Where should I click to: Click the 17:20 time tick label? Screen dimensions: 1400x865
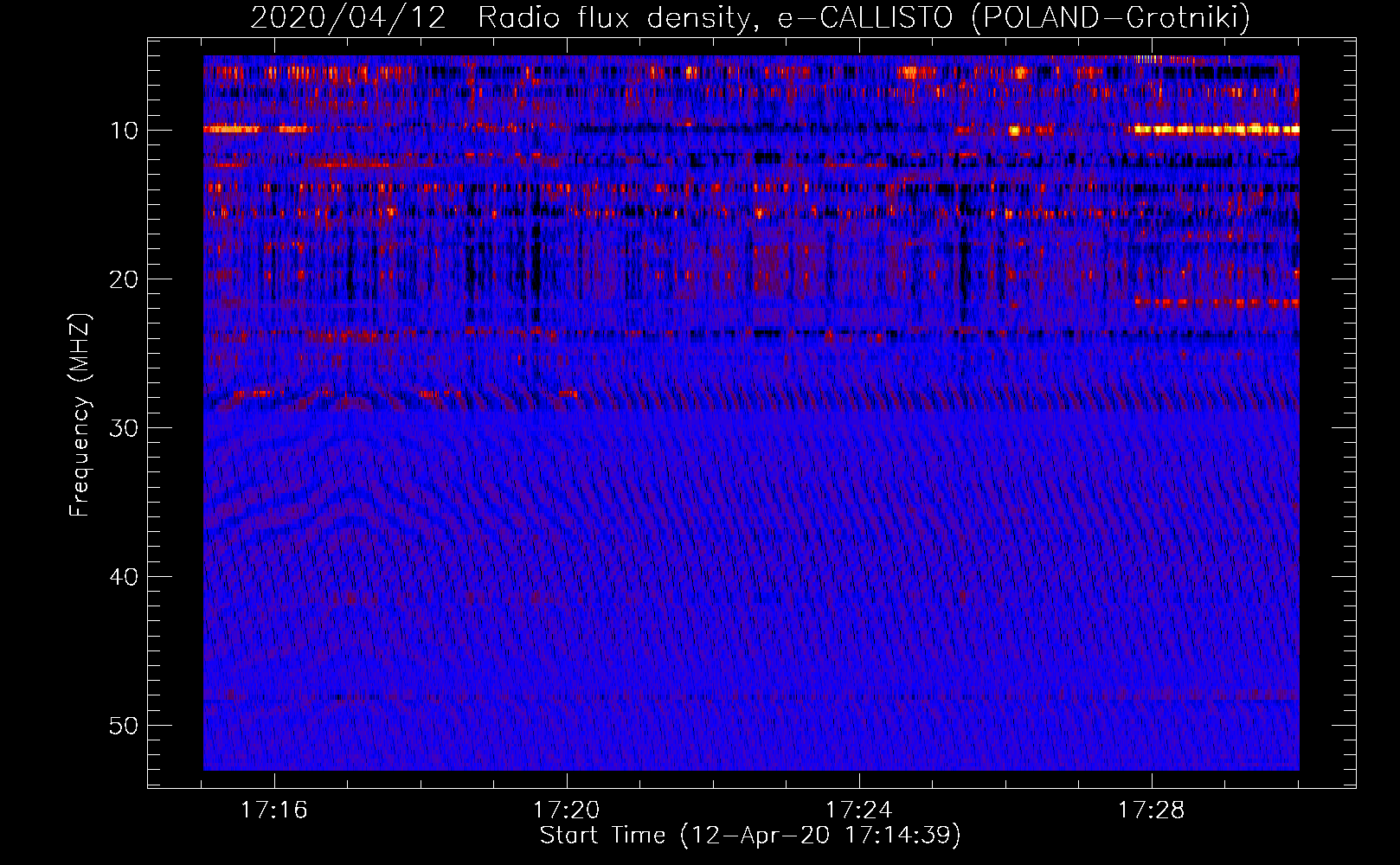point(567,811)
